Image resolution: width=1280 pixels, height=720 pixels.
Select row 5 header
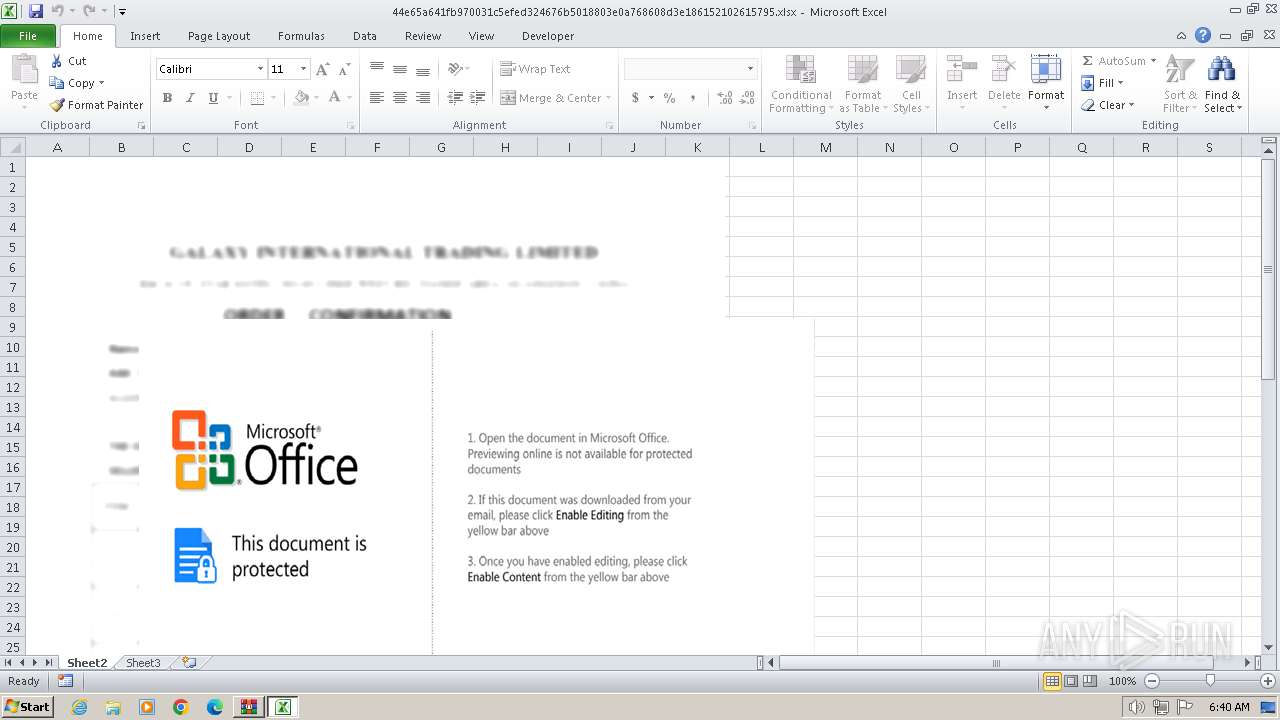(13, 247)
